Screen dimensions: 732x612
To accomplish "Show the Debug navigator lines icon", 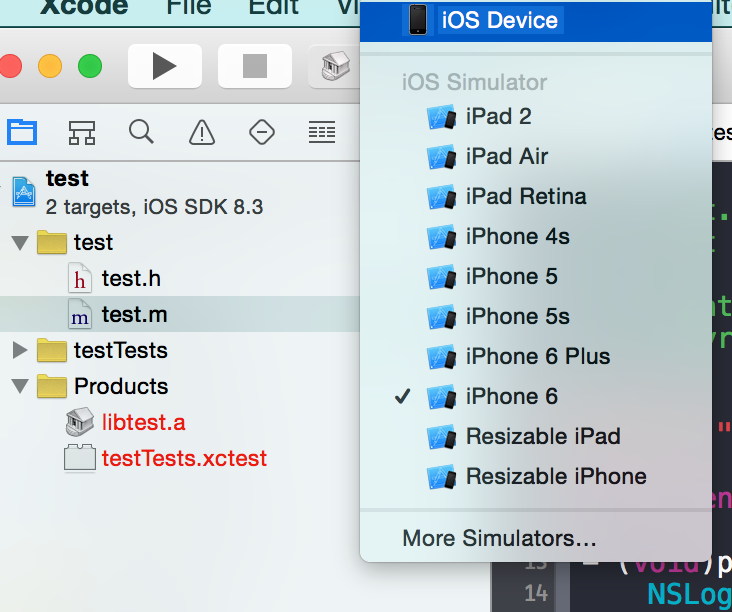I will point(321,132).
